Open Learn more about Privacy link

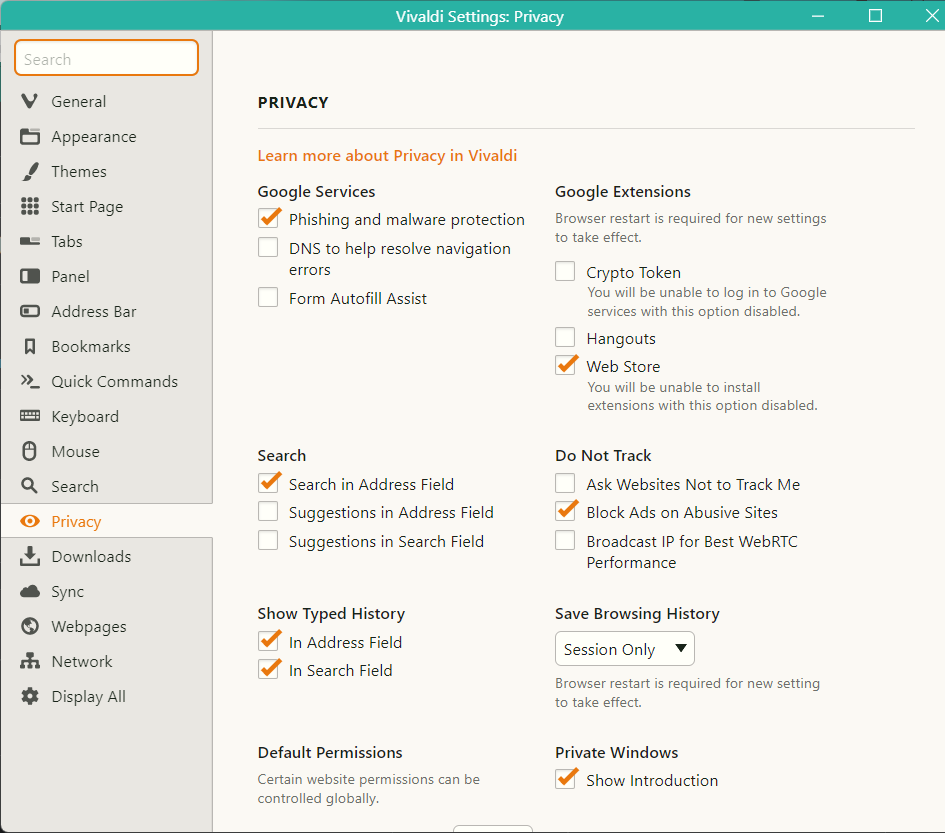tap(387, 156)
